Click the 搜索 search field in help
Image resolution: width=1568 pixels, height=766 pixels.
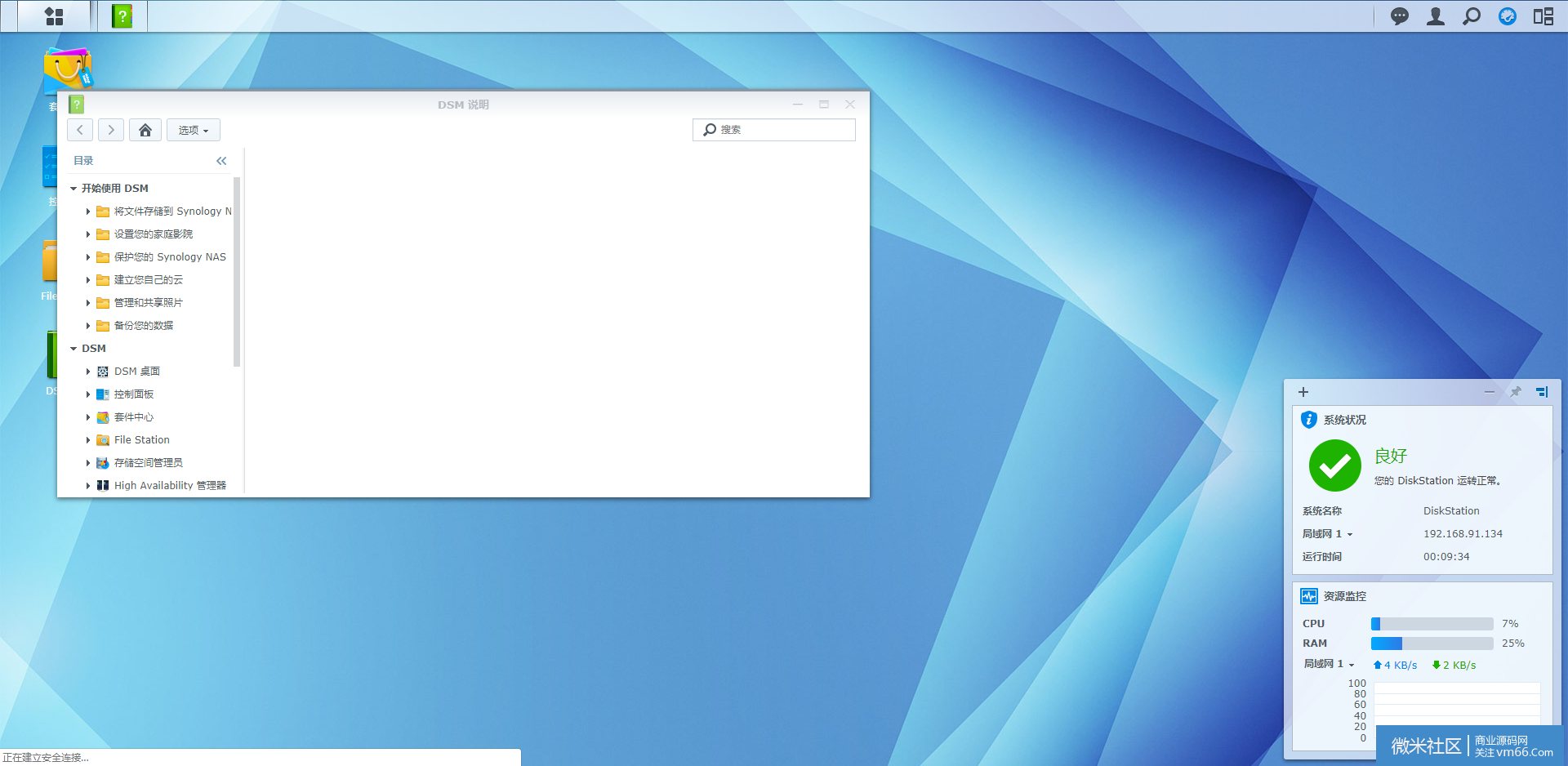click(x=774, y=130)
